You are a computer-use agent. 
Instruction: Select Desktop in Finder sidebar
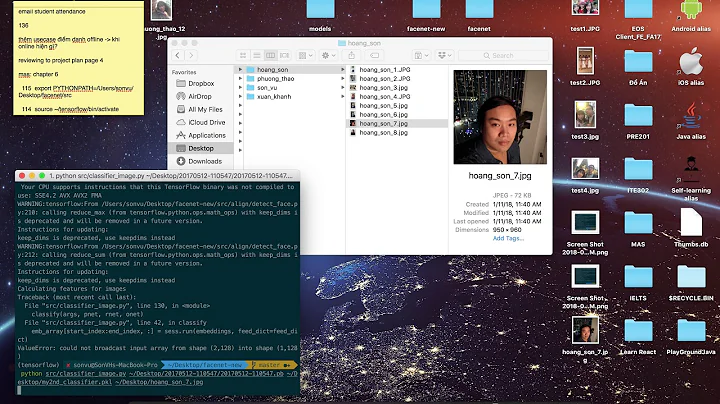pyautogui.click(x=202, y=148)
